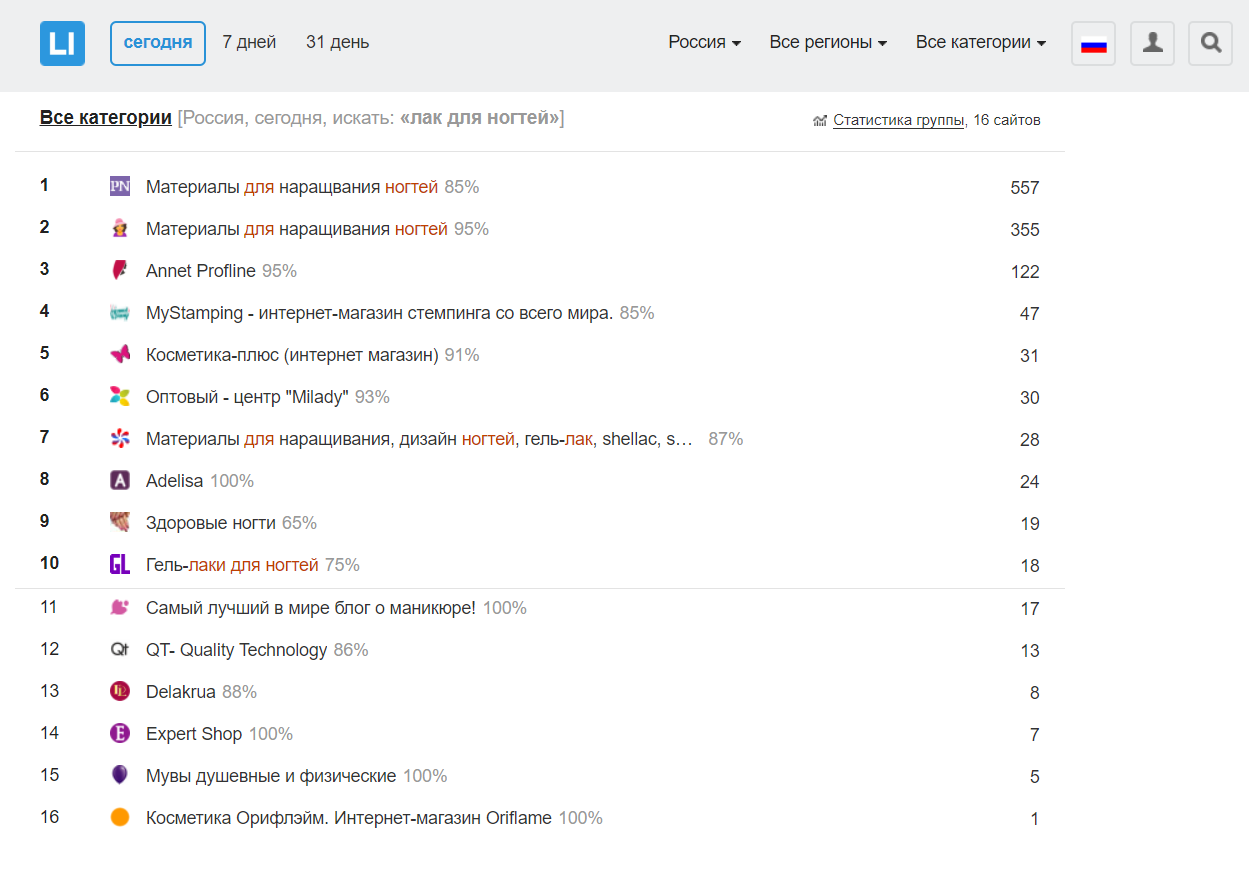
Task: Click the Все категории heading link
Action: click(x=105, y=118)
